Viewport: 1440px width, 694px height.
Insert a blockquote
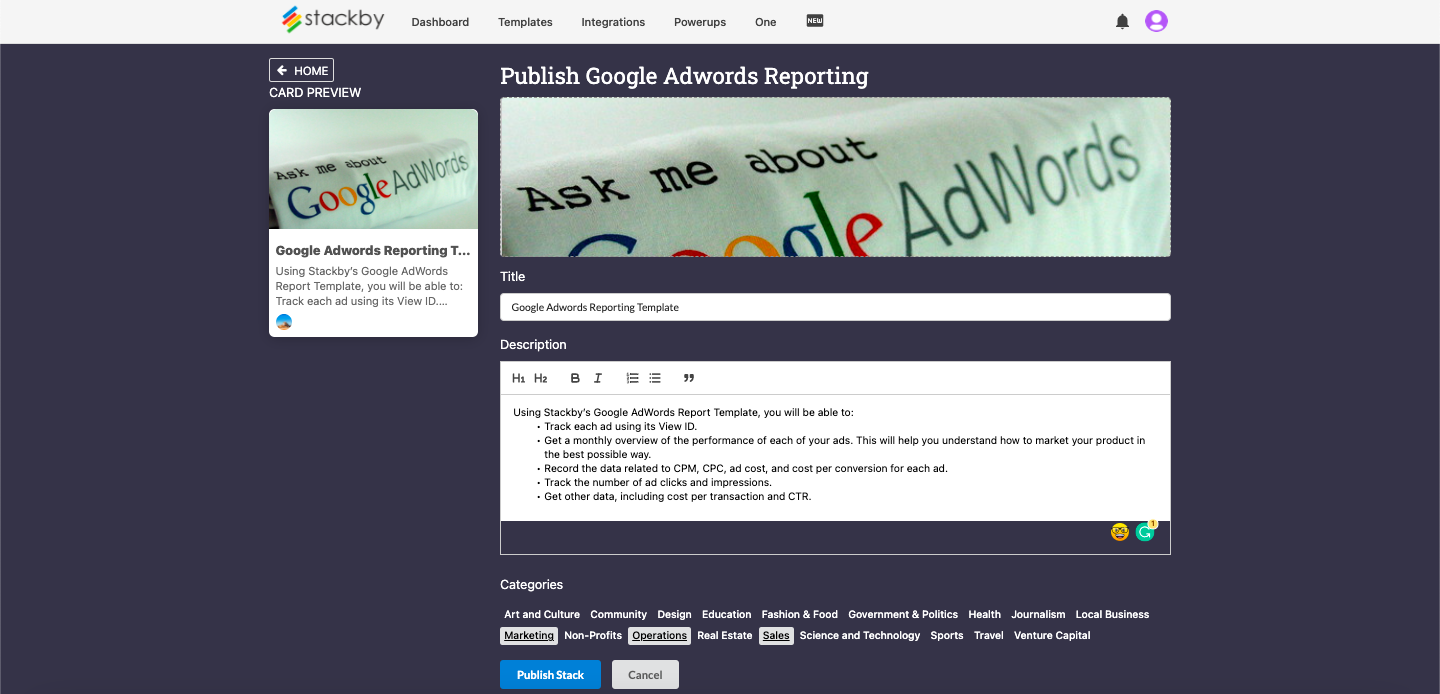coord(689,378)
